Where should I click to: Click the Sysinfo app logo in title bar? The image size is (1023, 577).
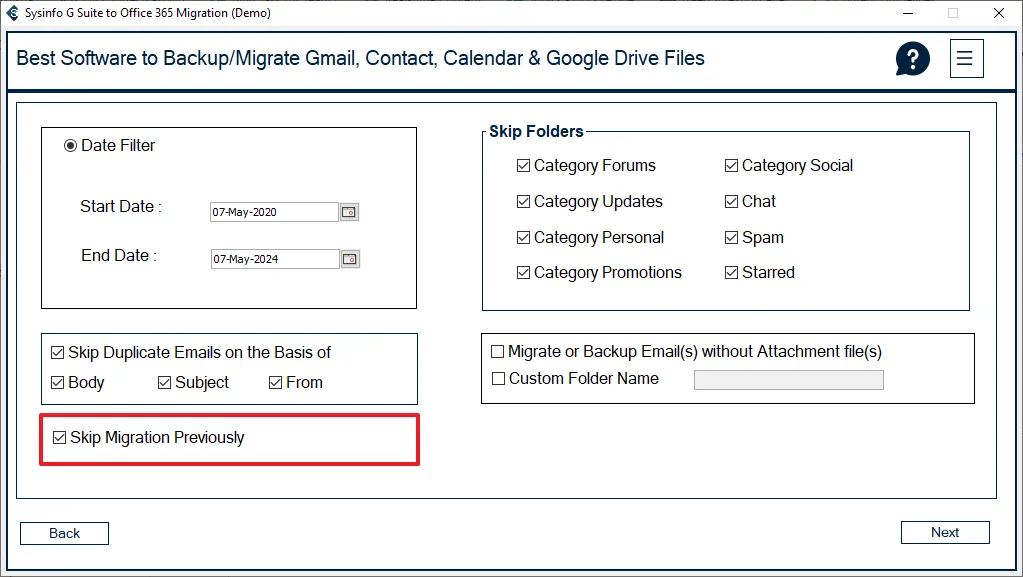12,12
